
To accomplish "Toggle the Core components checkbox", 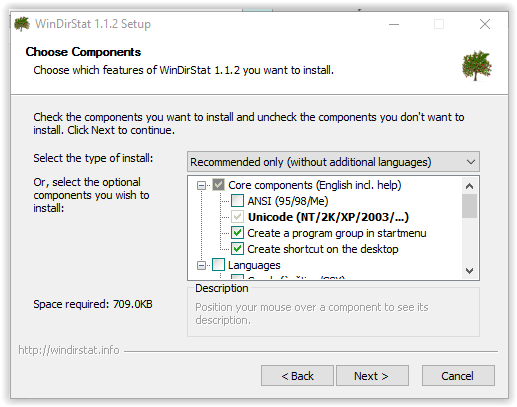I will (218, 185).
